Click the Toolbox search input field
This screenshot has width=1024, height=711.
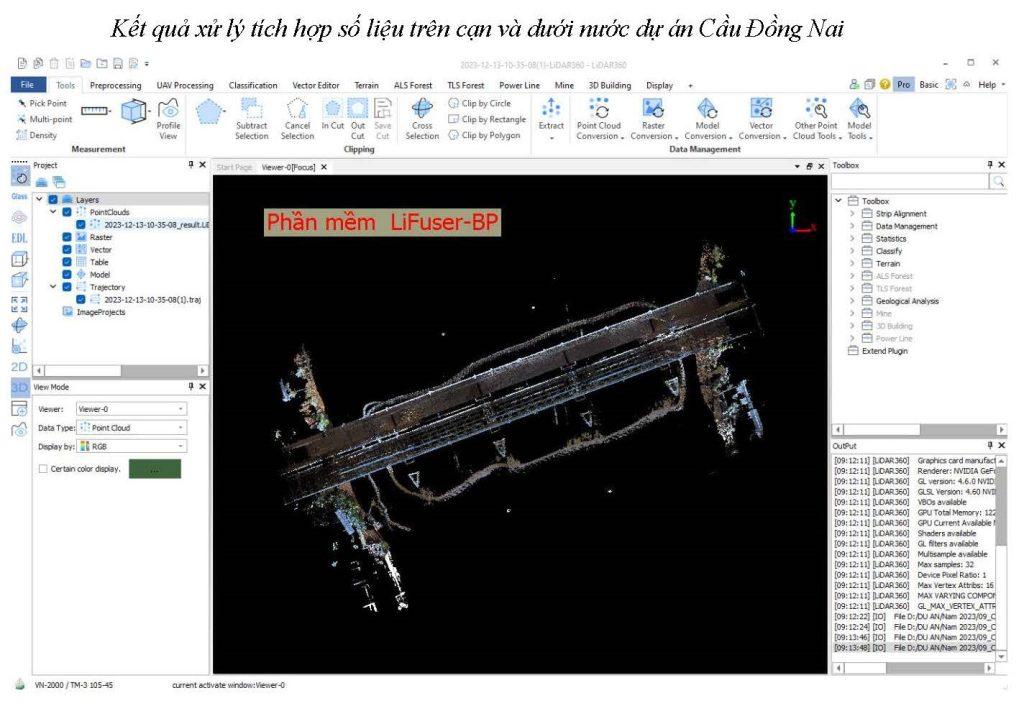point(910,181)
